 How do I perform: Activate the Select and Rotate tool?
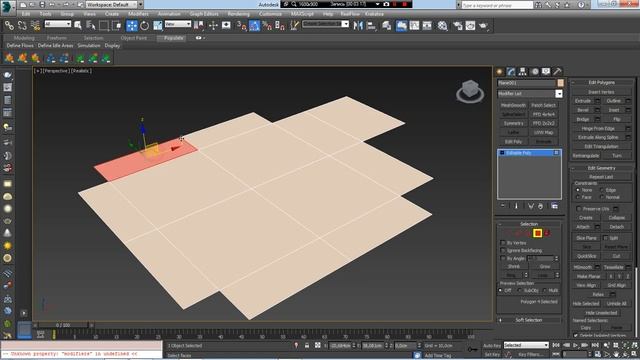click(144, 26)
